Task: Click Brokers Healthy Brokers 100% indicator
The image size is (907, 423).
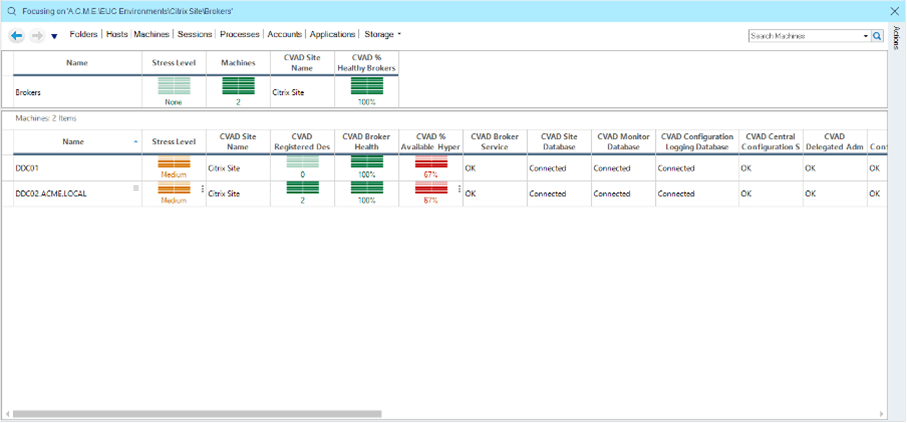Action: coord(367,92)
